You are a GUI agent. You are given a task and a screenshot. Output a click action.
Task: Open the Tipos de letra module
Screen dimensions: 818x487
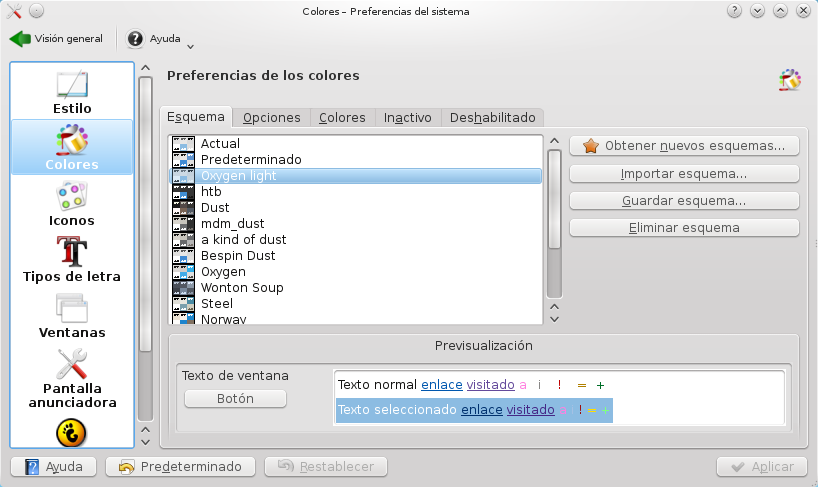[x=72, y=260]
